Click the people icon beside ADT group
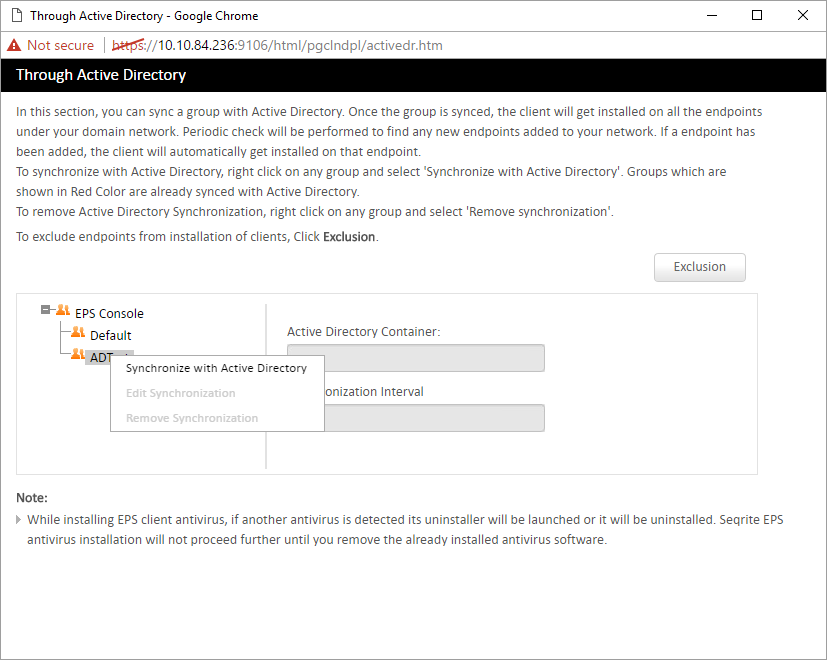 pyautogui.click(x=78, y=354)
